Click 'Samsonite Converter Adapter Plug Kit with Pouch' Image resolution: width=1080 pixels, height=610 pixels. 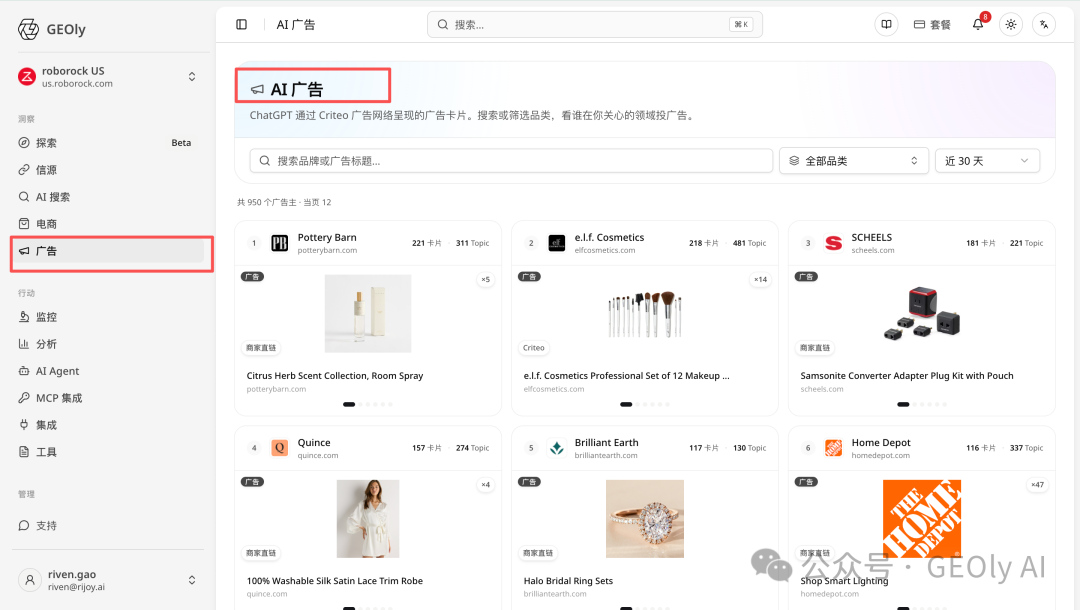pyautogui.click(x=906, y=376)
